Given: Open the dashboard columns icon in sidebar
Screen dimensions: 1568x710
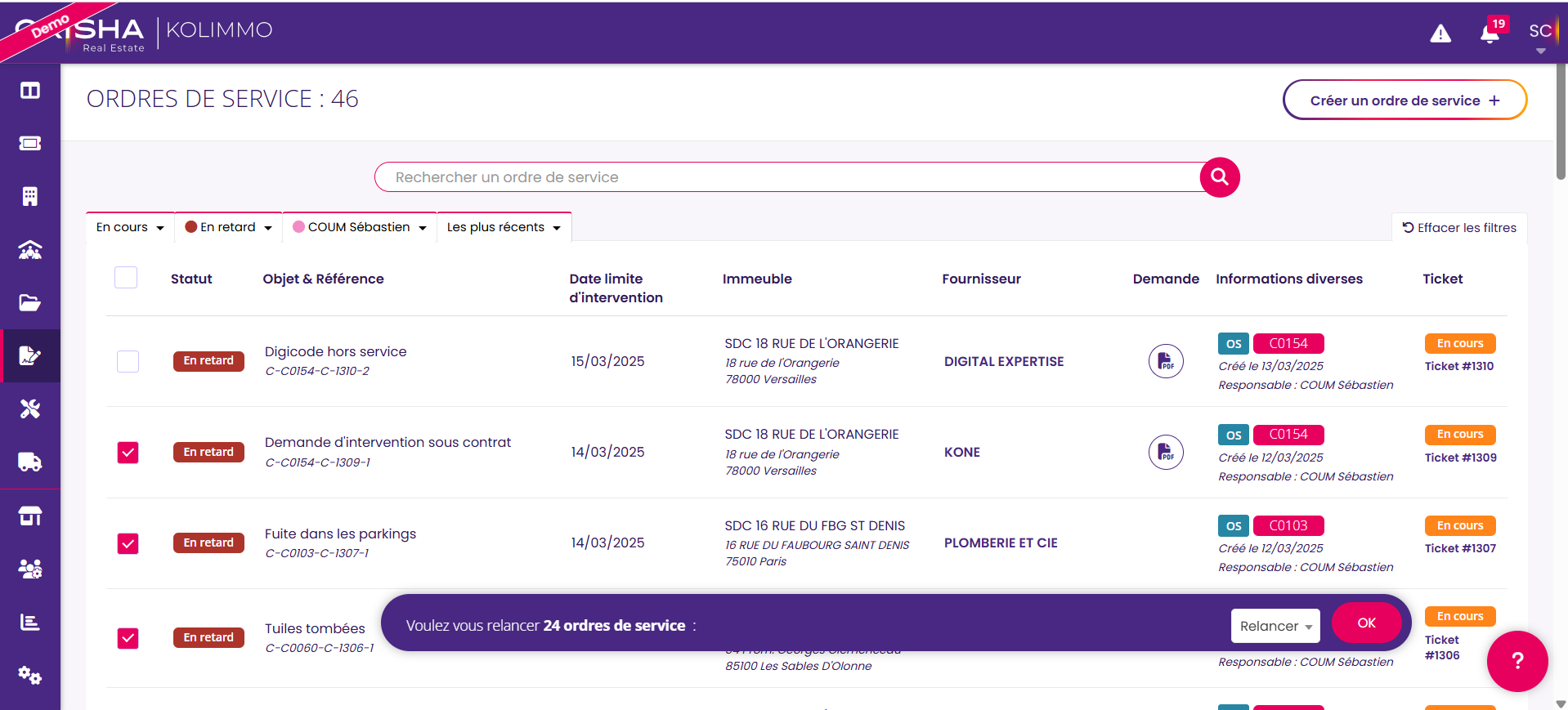Looking at the screenshot, I should [30, 91].
